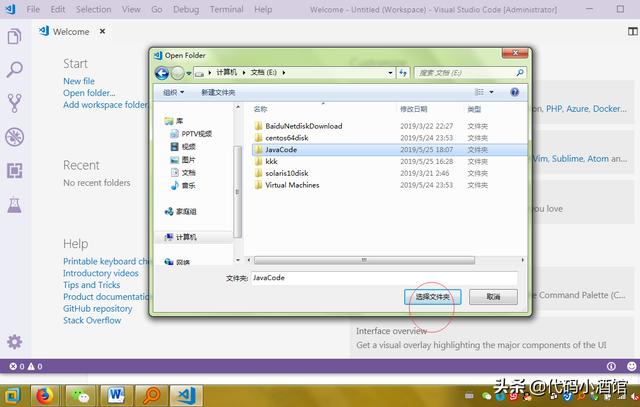Select the Virtual Machines folder
640x407 pixels.
(292, 185)
